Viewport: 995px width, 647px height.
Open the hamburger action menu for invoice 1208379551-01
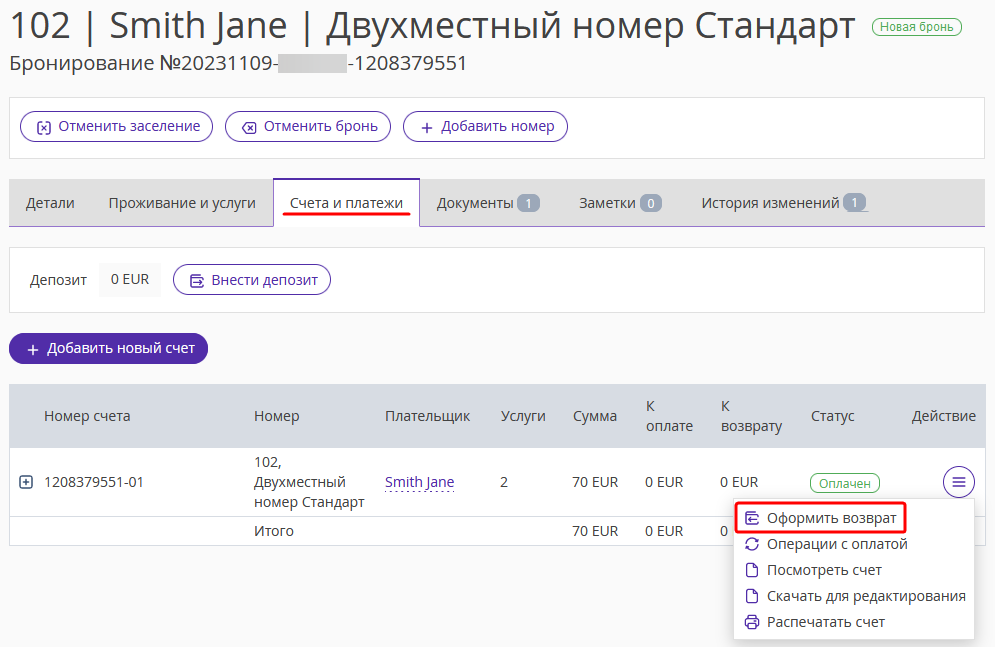[x=958, y=482]
